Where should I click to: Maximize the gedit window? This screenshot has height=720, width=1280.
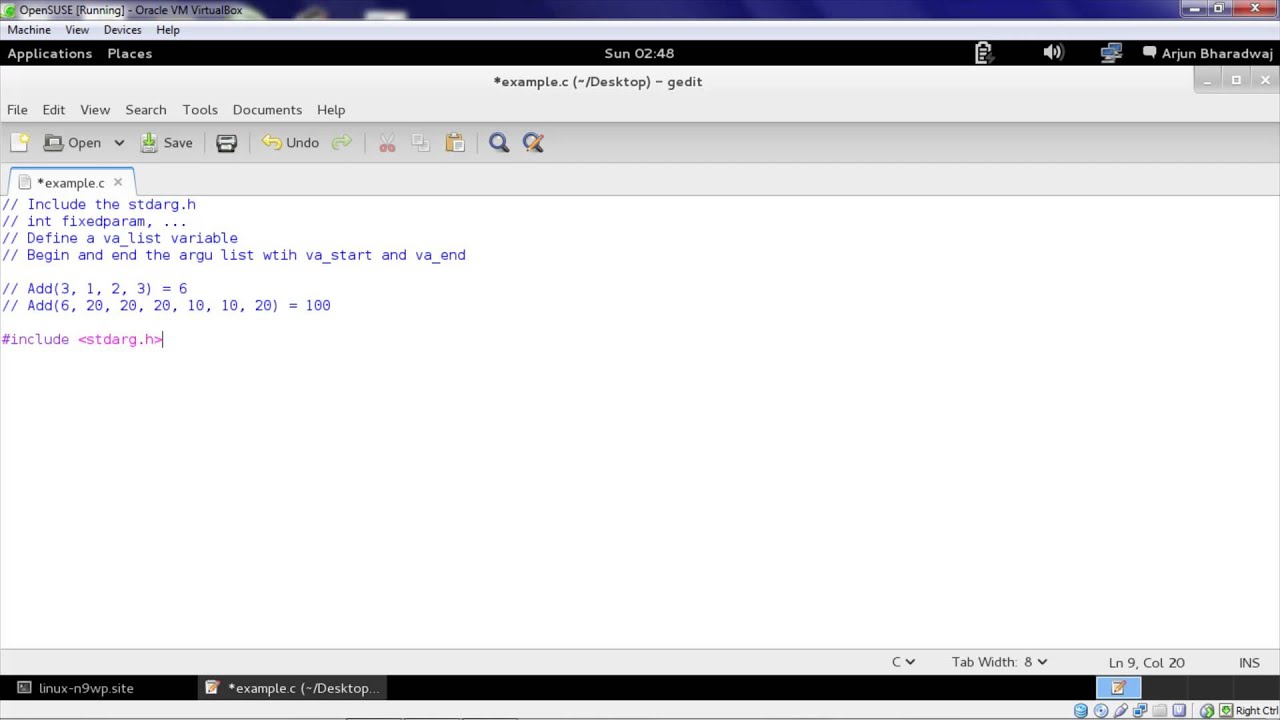pos(1236,80)
